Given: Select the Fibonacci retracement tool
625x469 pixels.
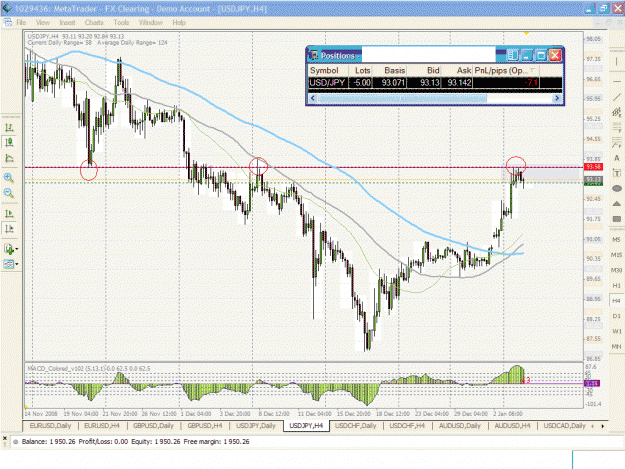Looking at the screenshot, I should [617, 128].
